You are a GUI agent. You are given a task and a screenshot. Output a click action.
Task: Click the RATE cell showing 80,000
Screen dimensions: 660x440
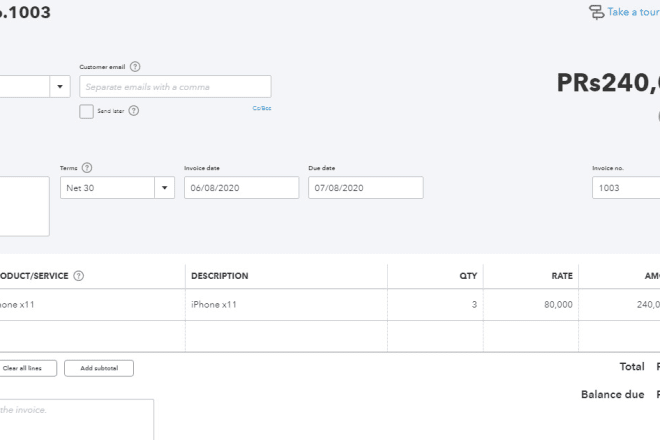pos(531,304)
